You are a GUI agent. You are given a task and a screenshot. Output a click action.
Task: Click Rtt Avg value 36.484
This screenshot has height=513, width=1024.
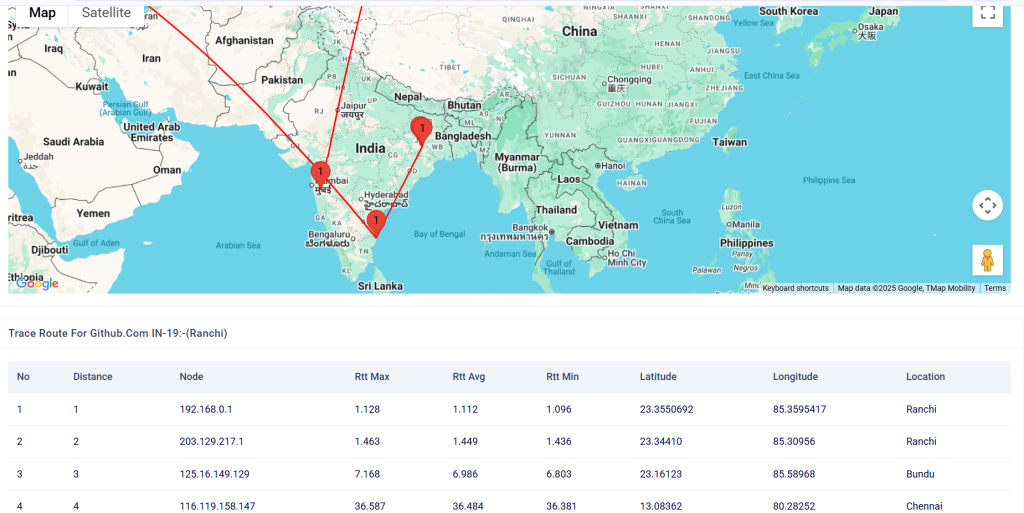pyautogui.click(x=468, y=506)
